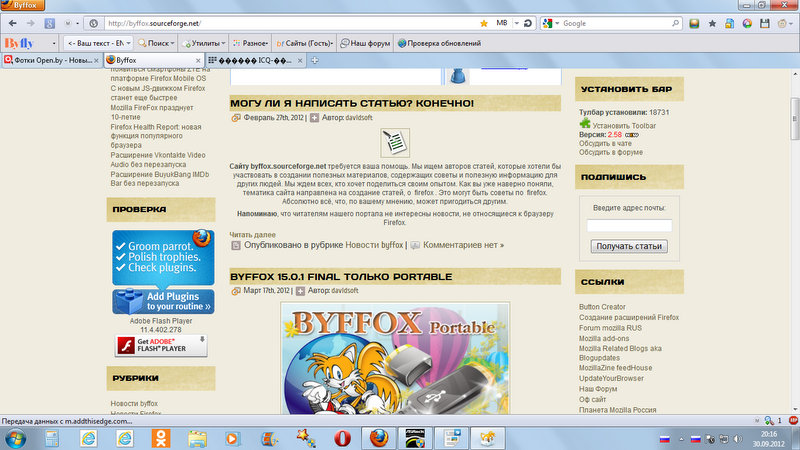The width and height of the screenshot is (800, 450).
Task: Open the Google search engine selector
Action: (551, 23)
